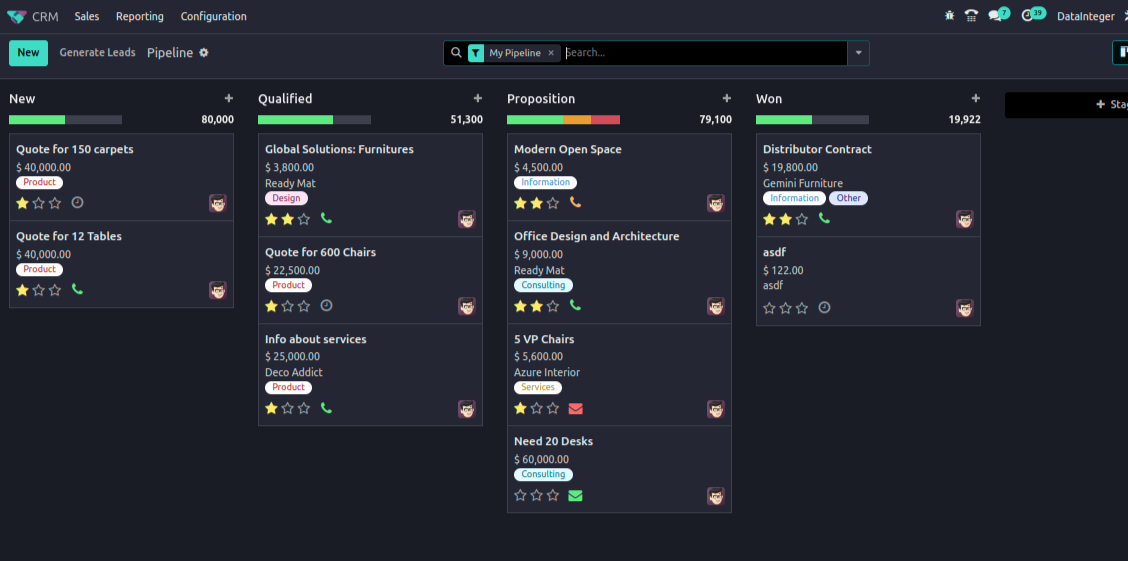Open the conversations messages icon
1128x561 pixels.
pos(995,16)
